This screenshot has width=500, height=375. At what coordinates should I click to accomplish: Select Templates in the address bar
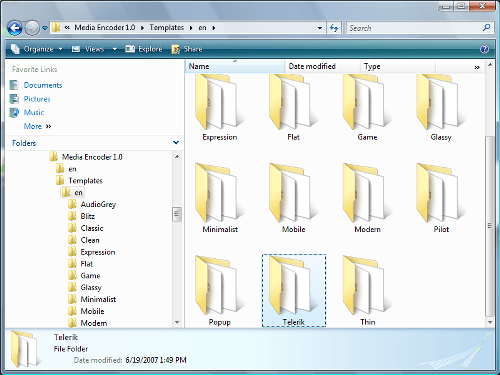[x=167, y=28]
